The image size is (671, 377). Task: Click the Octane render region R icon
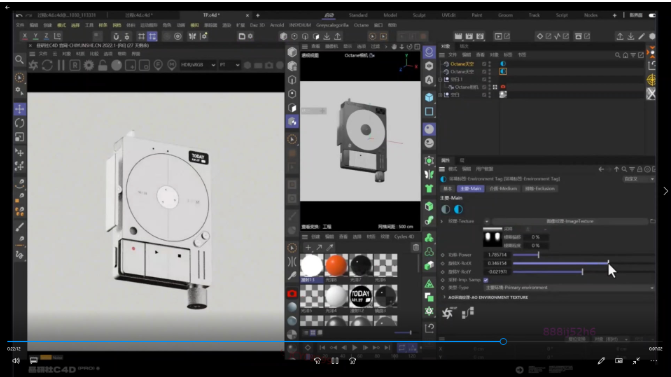click(75, 65)
